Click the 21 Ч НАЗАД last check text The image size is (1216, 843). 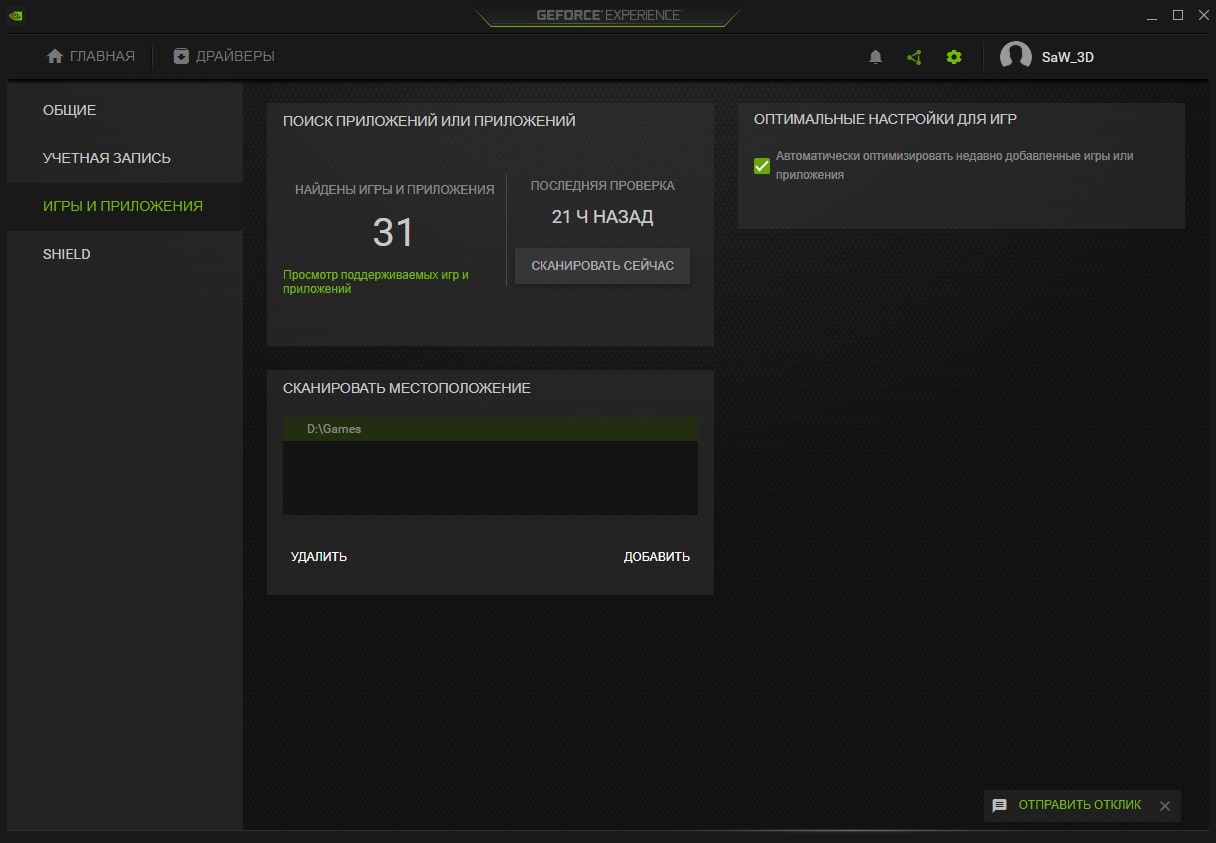click(602, 217)
